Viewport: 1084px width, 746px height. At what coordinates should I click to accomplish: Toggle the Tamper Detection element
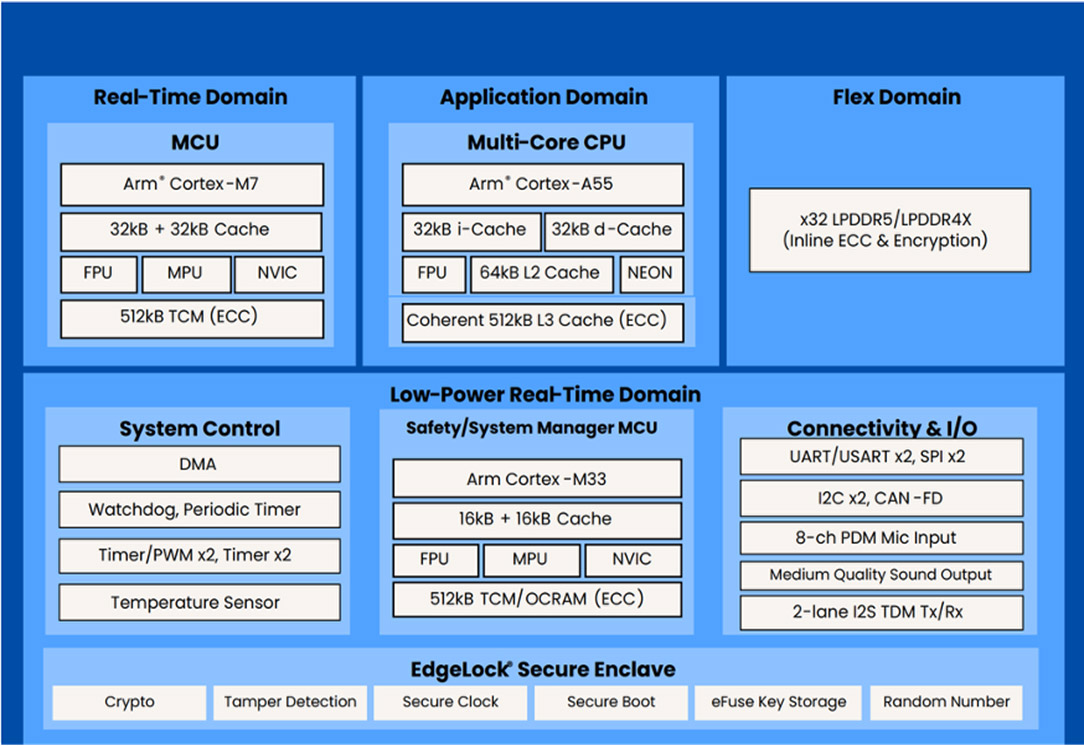click(289, 702)
